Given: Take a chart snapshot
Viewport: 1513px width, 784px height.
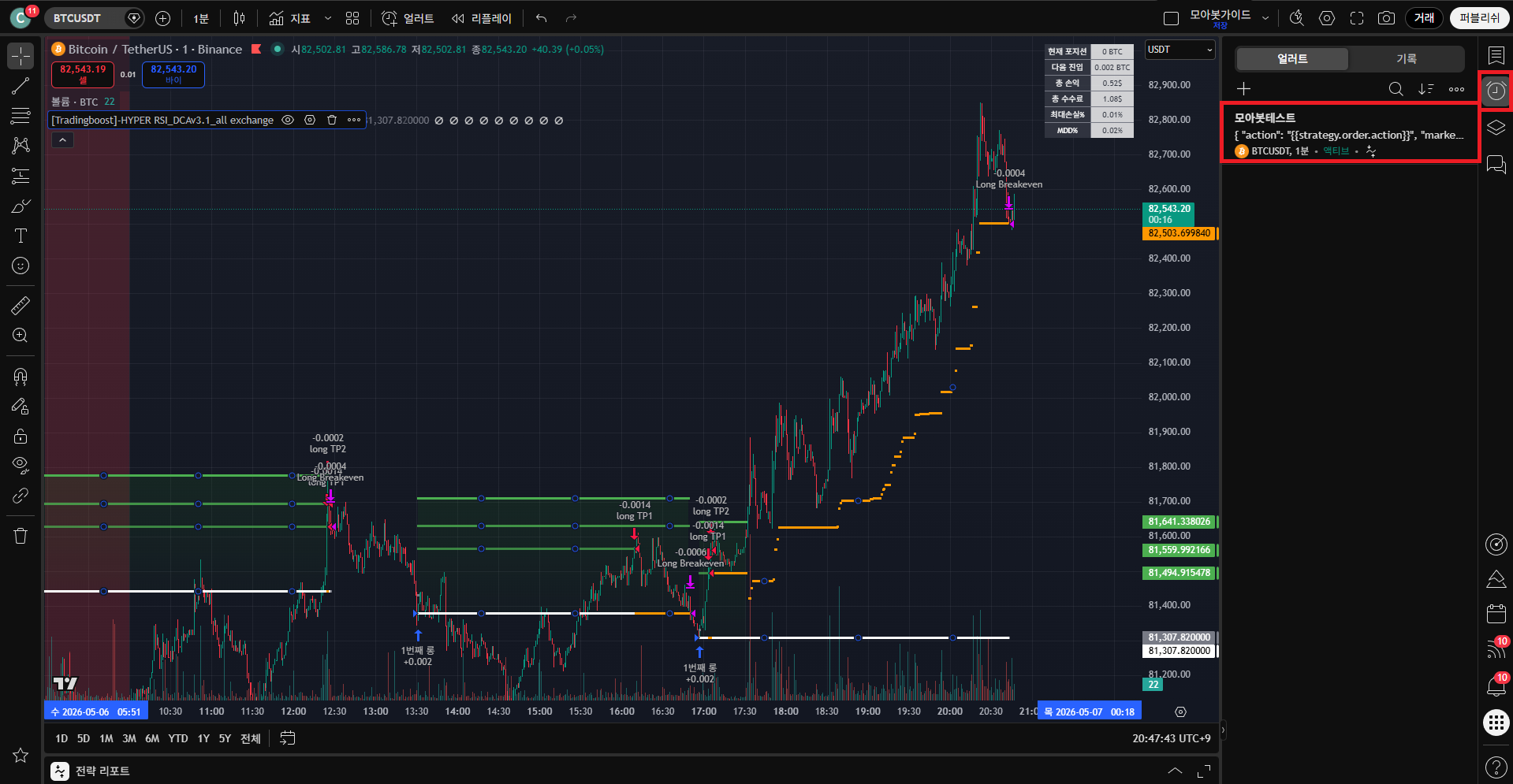Looking at the screenshot, I should coord(1386,18).
